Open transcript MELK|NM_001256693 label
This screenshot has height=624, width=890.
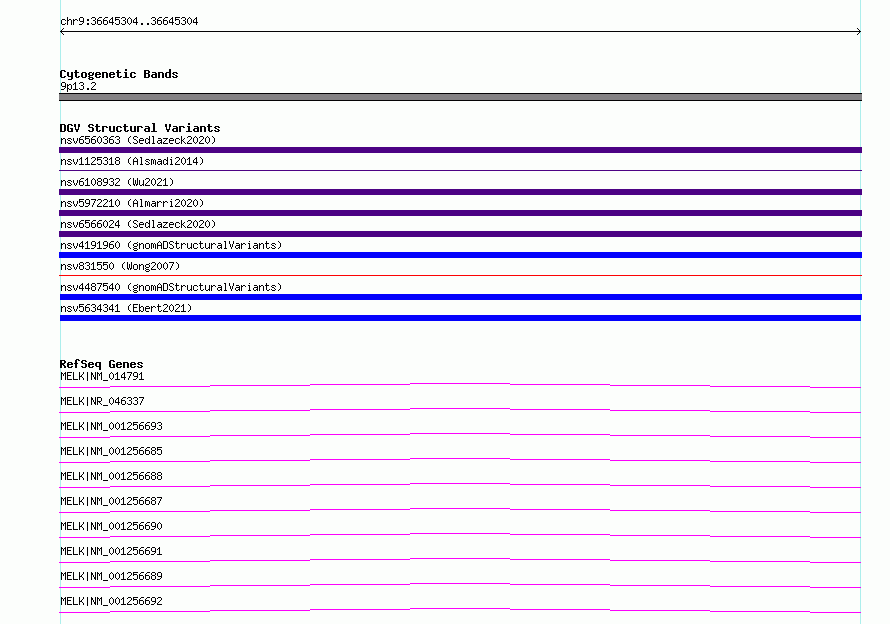pyautogui.click(x=111, y=426)
